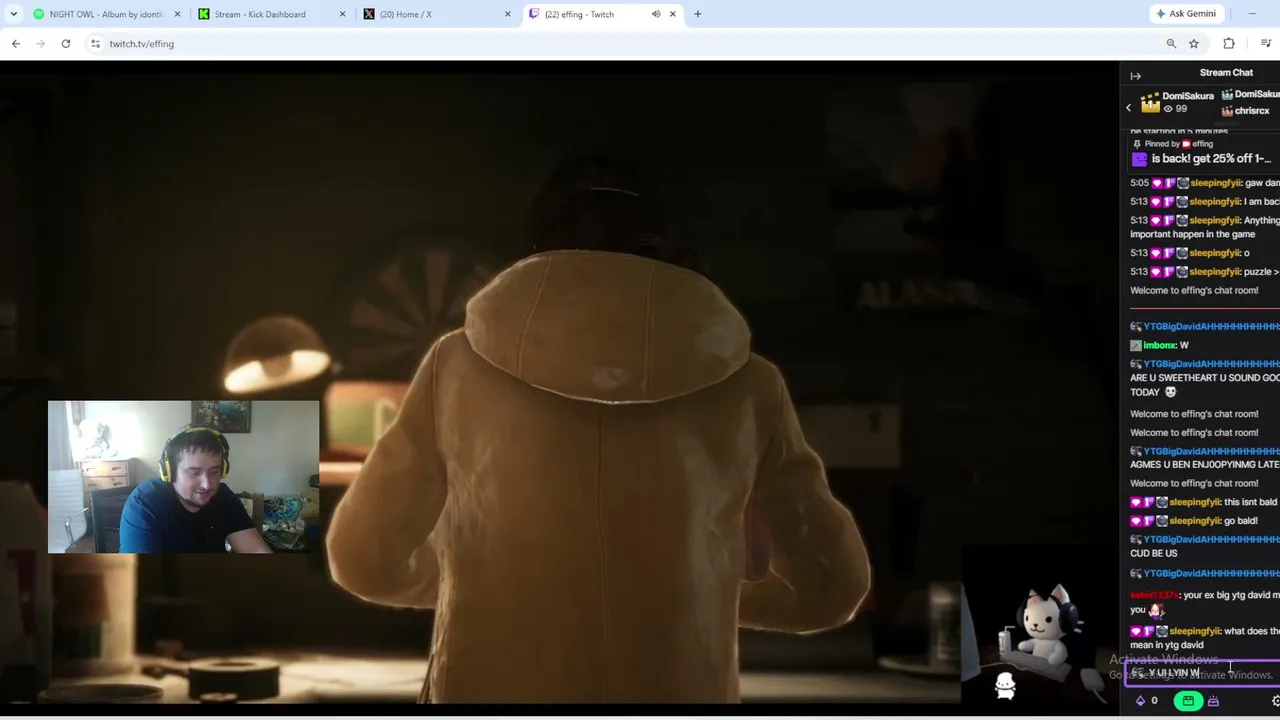Click the Ask Gemini button
1280x720 pixels.
[1186, 14]
